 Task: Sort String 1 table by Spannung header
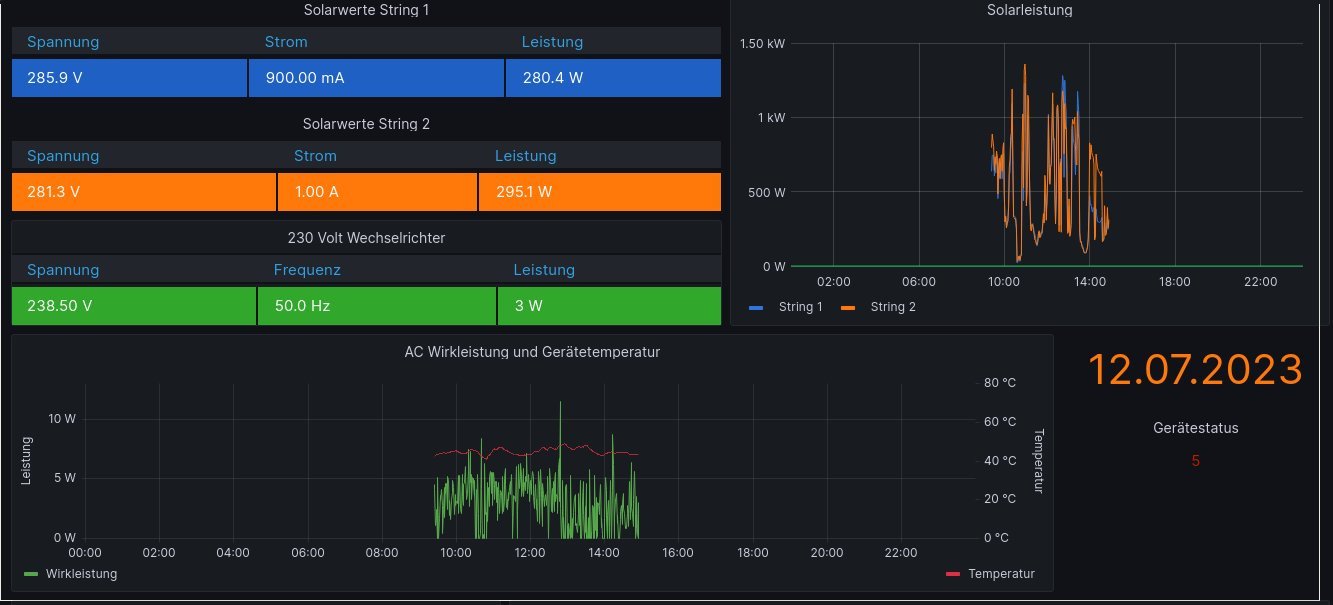point(63,42)
